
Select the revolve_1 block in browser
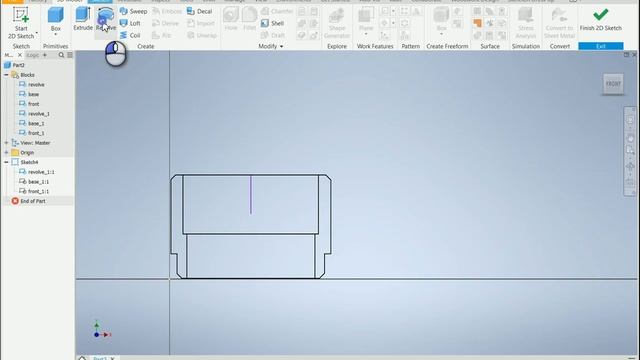pos(34,114)
